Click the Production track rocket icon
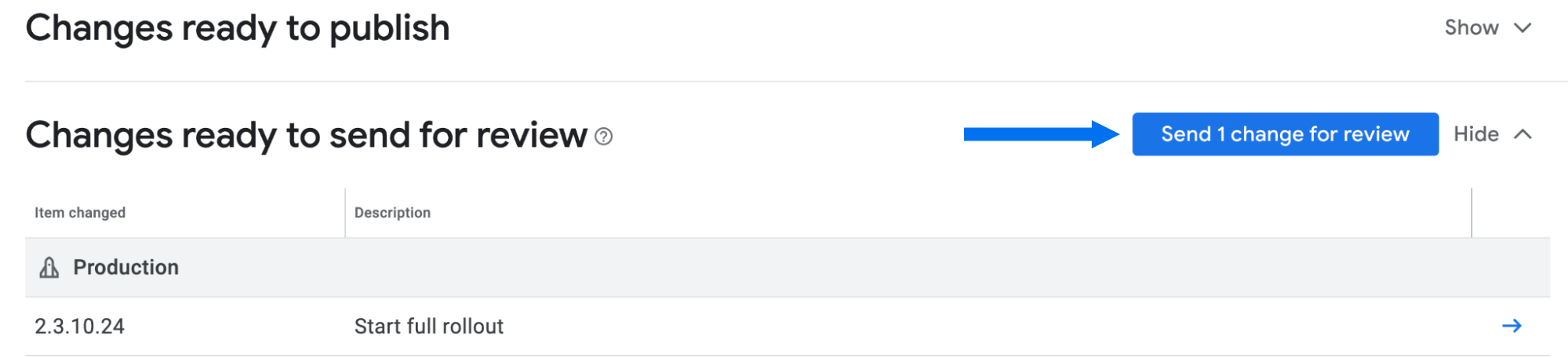The image size is (1568, 358). pos(49,268)
